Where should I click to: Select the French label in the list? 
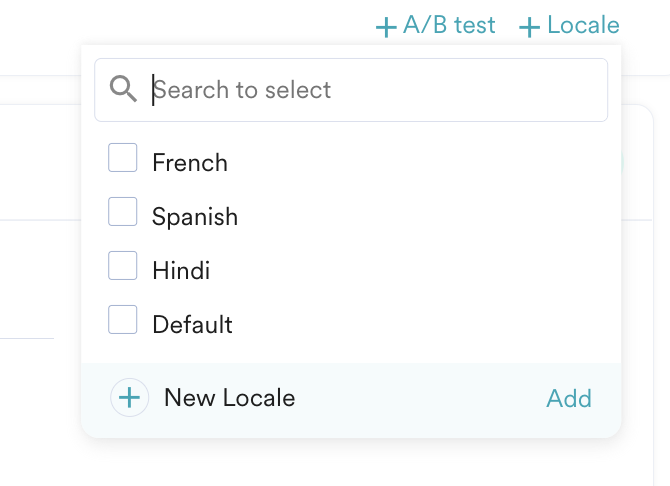(x=190, y=162)
